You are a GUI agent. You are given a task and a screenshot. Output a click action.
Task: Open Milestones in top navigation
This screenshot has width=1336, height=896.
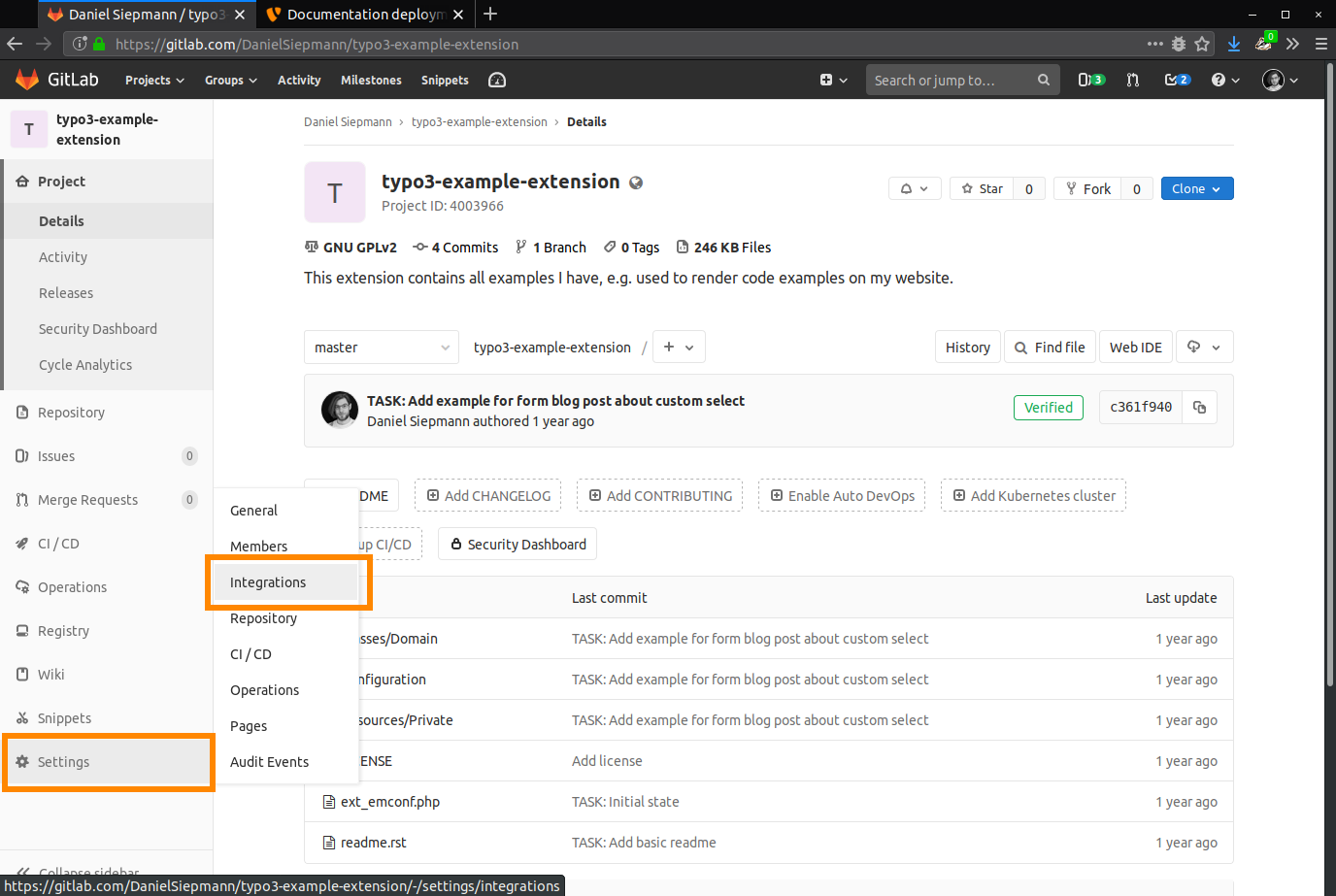pos(371,80)
